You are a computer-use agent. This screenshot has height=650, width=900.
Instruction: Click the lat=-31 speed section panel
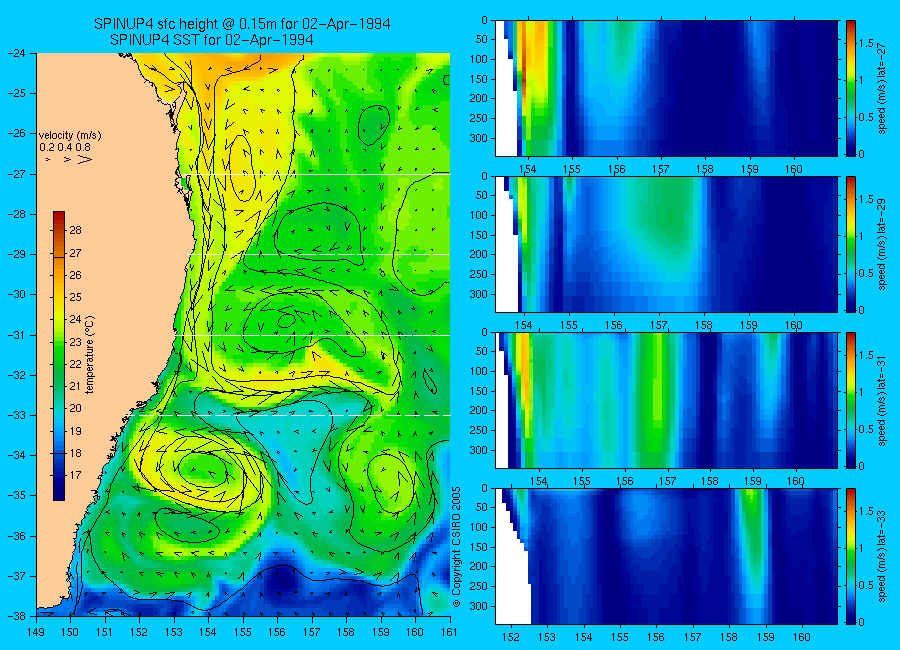click(x=666, y=400)
